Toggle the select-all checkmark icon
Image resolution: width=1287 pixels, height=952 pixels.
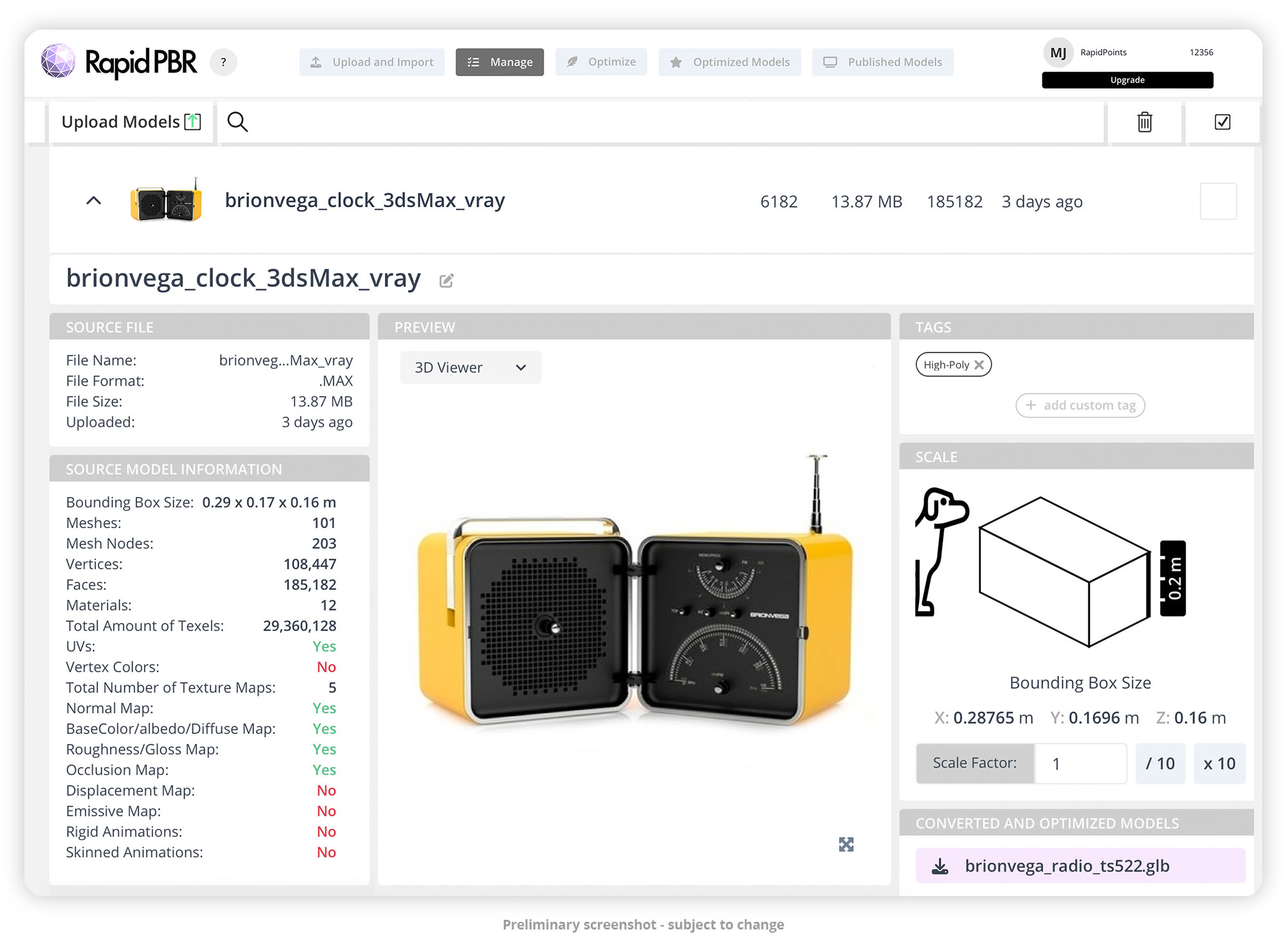1223,122
